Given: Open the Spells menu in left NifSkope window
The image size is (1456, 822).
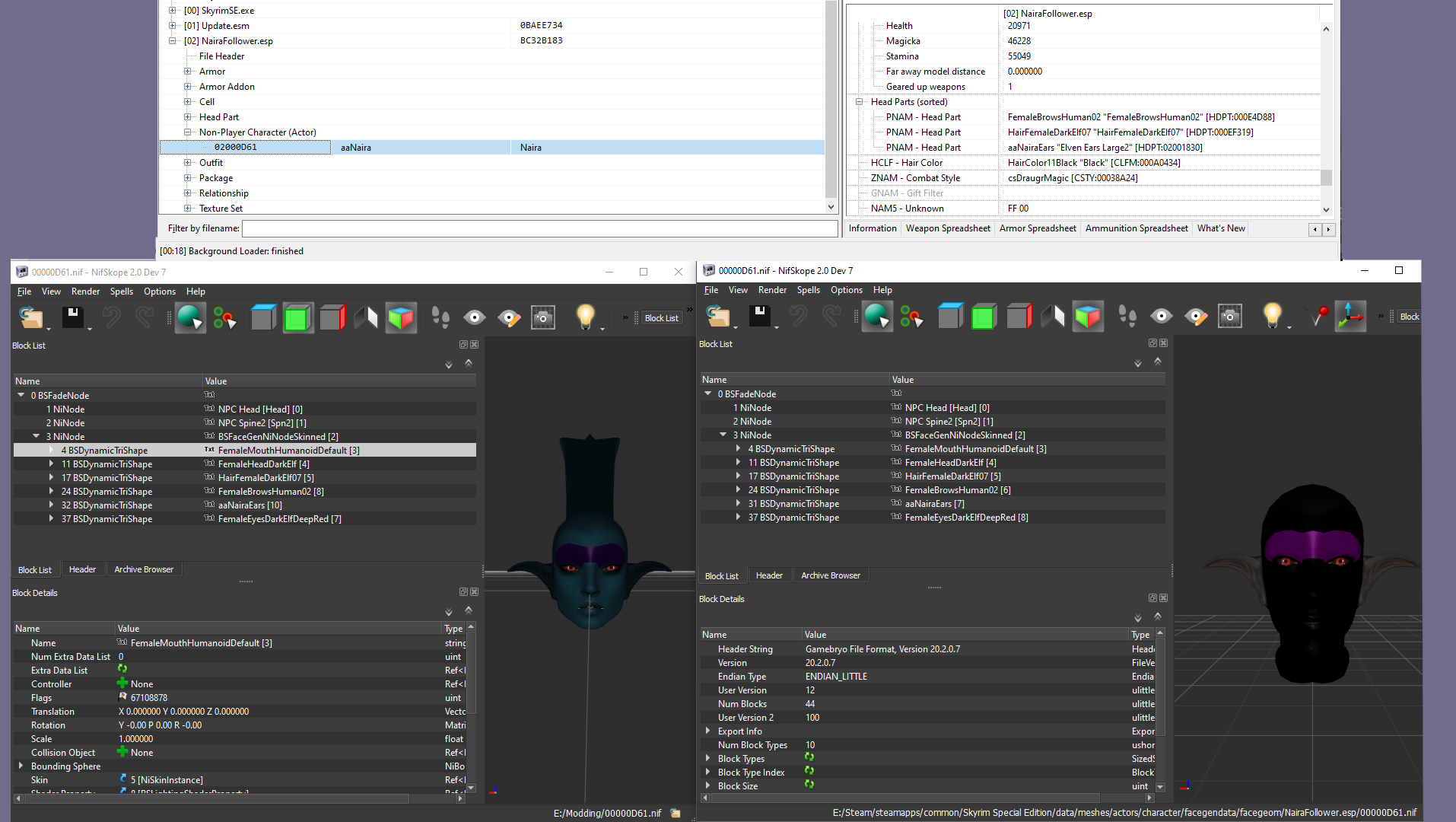Looking at the screenshot, I should click(x=121, y=292).
